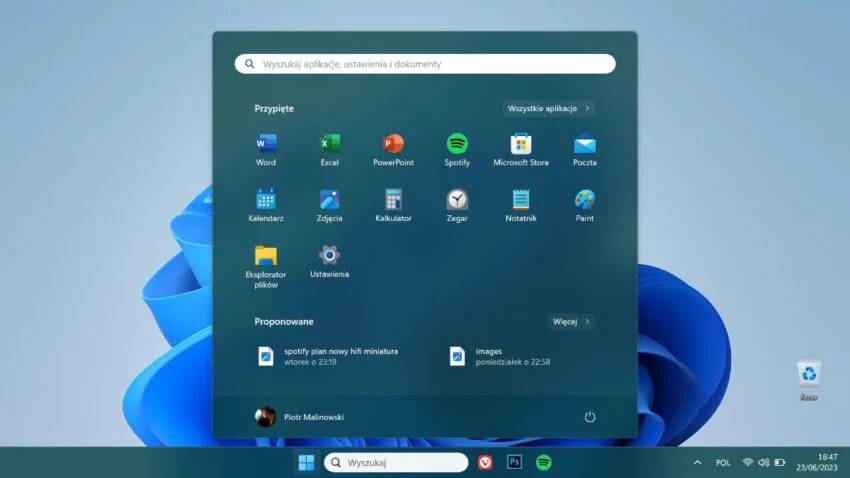Launch Spotify from pinned apps
Viewport: 850px width, 478px height.
point(457,150)
